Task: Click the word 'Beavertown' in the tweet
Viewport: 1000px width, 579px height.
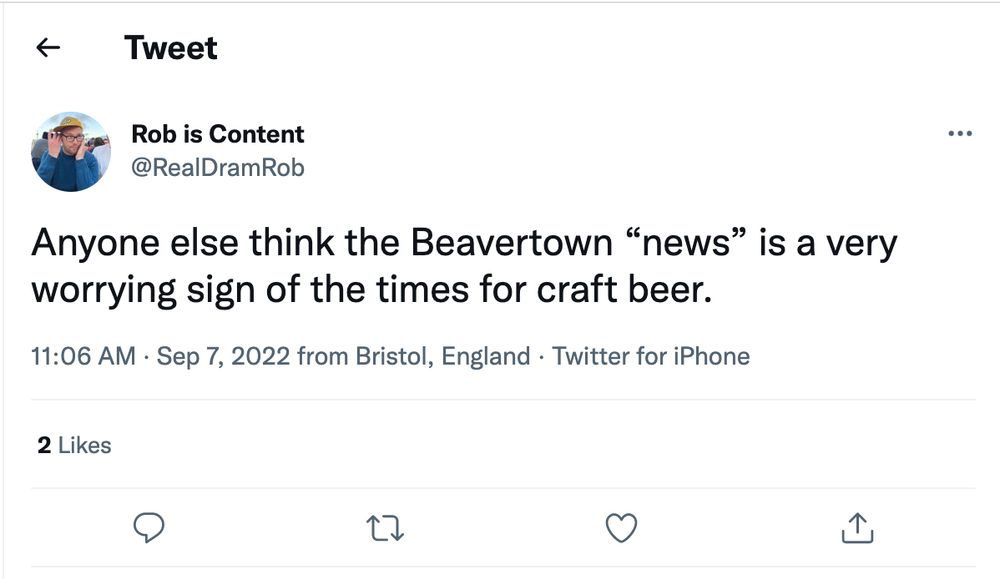Action: [520, 243]
